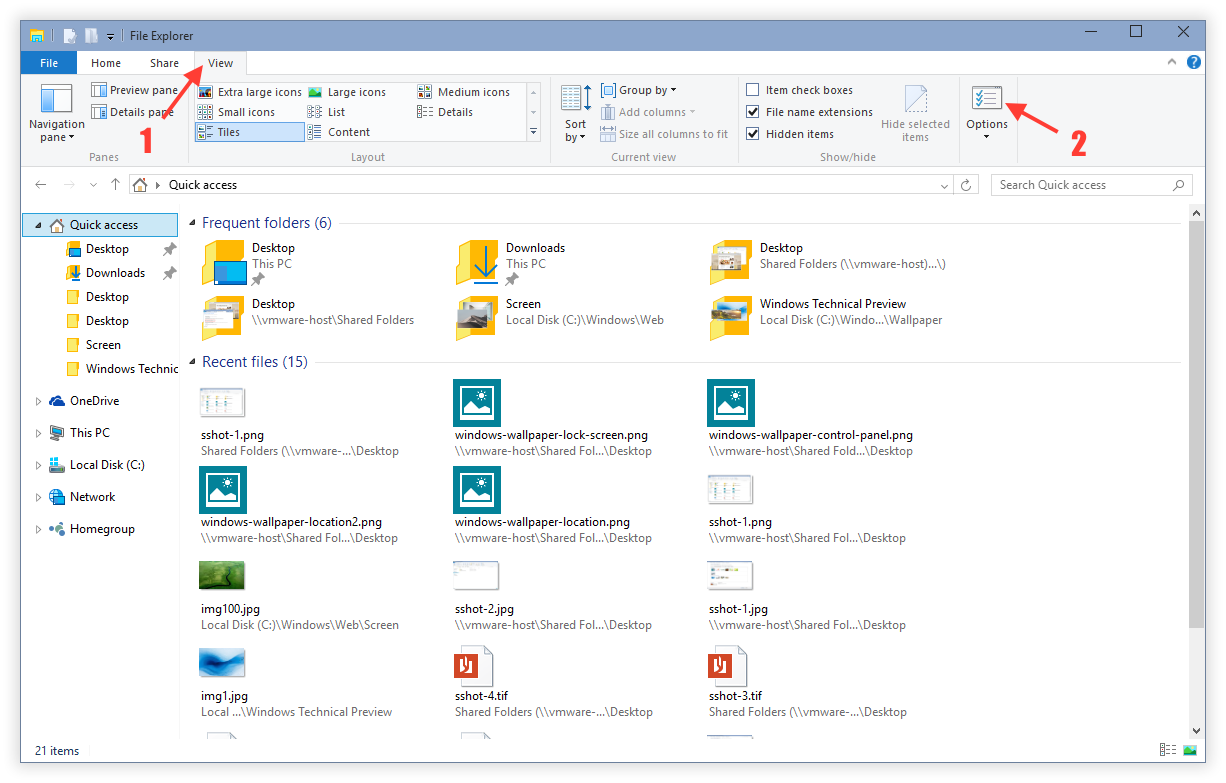This screenshot has width=1226, height=783.
Task: Switch to the Home ribbon tab
Action: tap(106, 63)
